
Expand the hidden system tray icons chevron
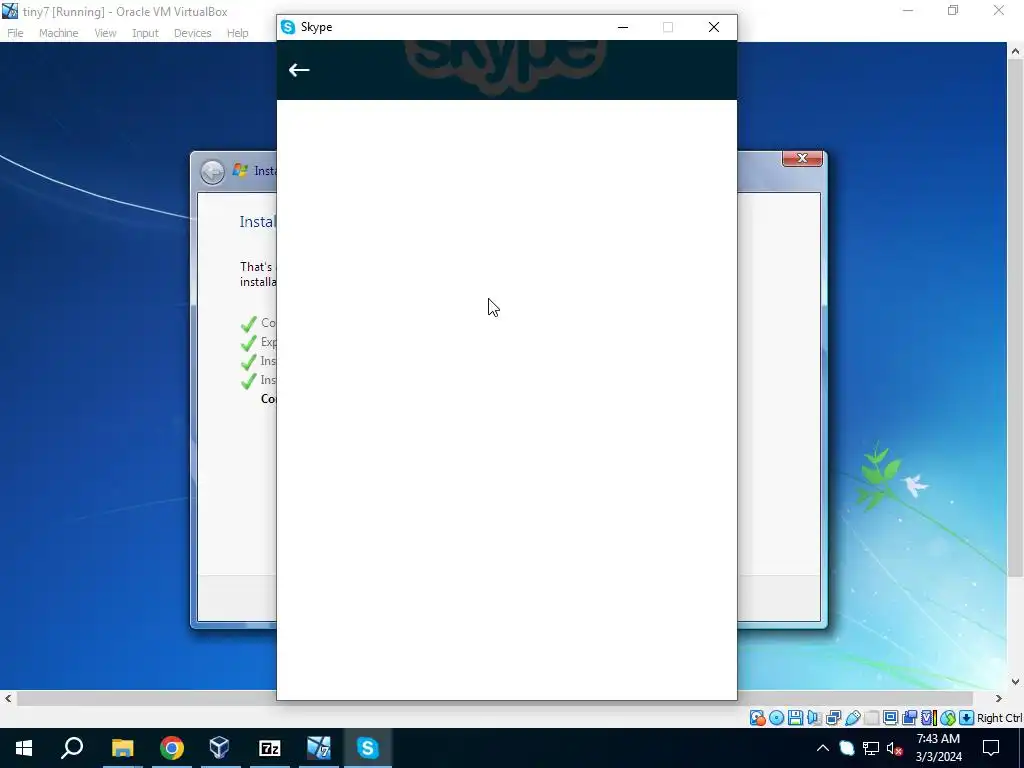click(x=823, y=748)
